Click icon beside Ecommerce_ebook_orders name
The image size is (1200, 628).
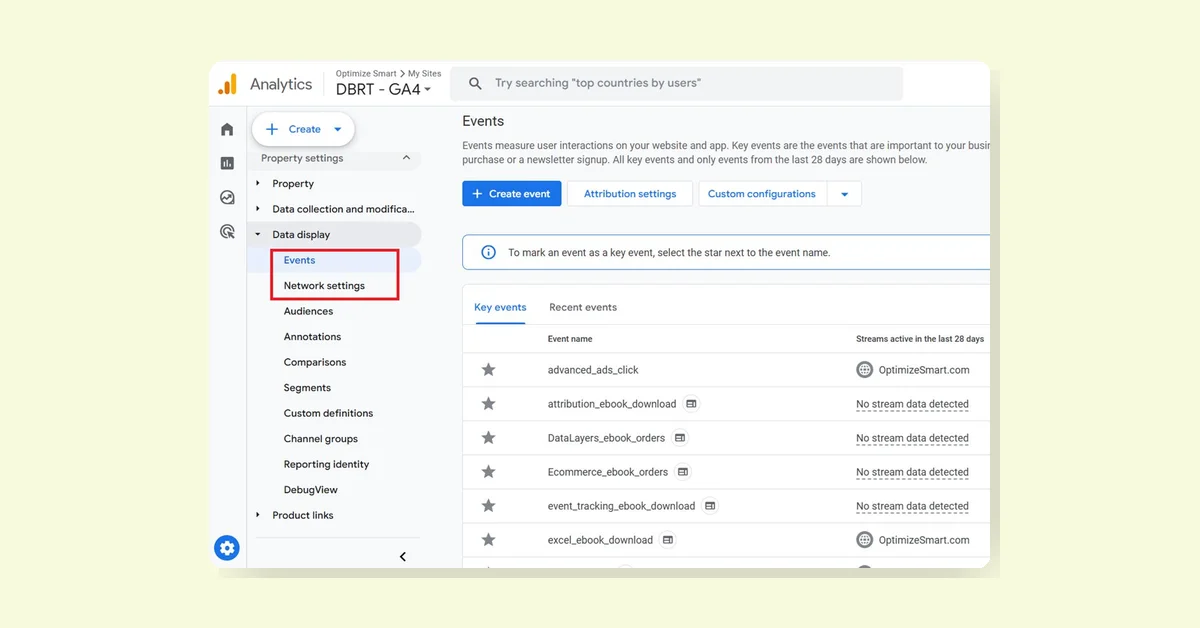point(683,472)
